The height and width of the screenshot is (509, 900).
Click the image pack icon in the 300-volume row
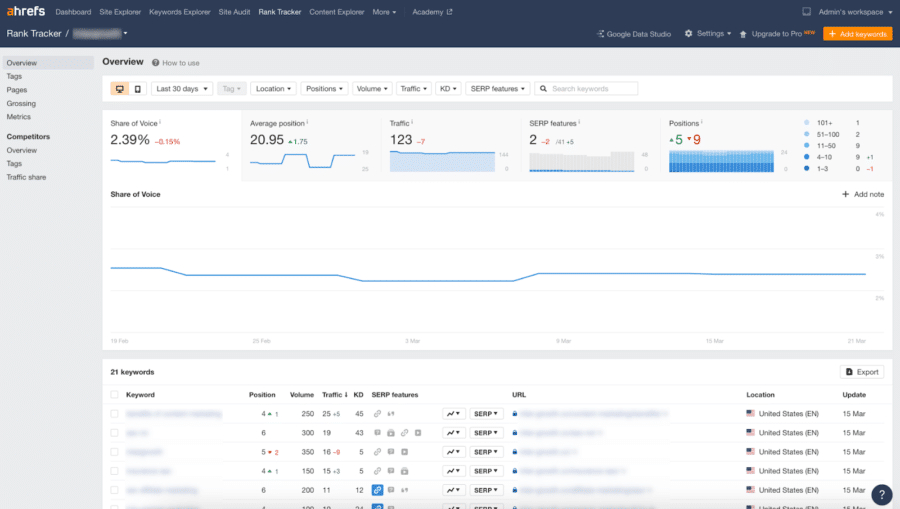pos(391,433)
